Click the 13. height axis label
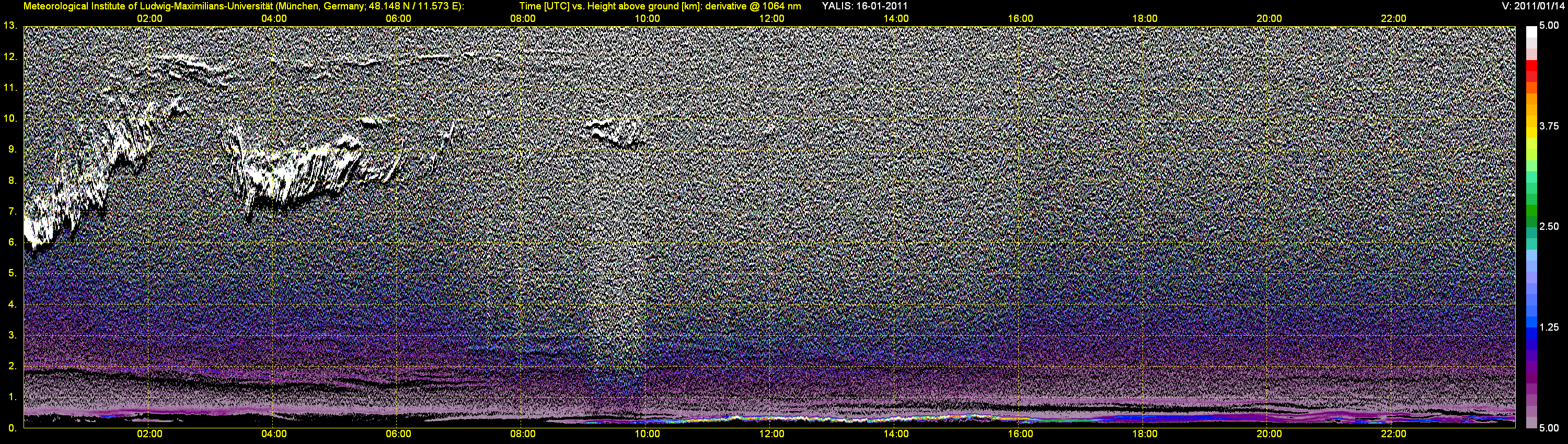The width and height of the screenshot is (1568, 444). point(10,26)
